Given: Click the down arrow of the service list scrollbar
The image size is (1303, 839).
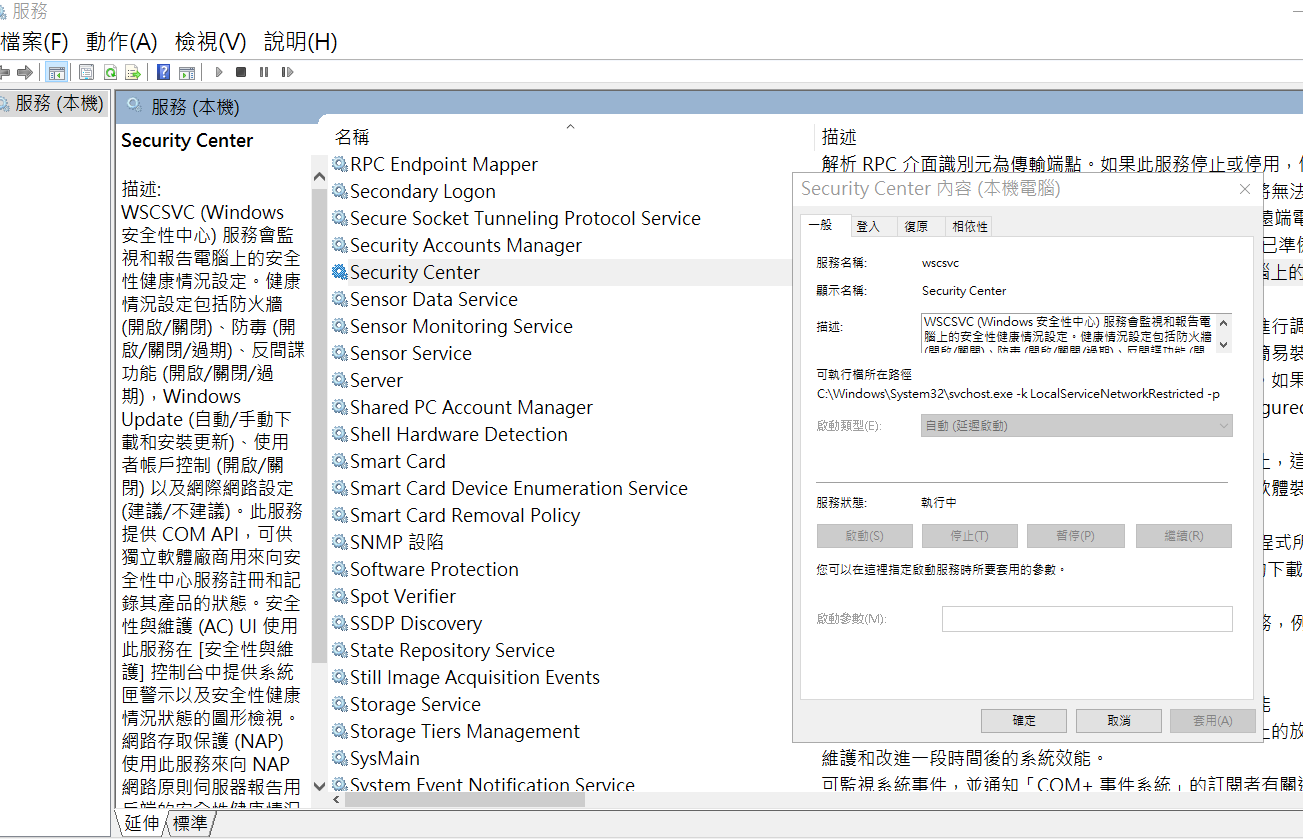Looking at the screenshot, I should (x=319, y=786).
